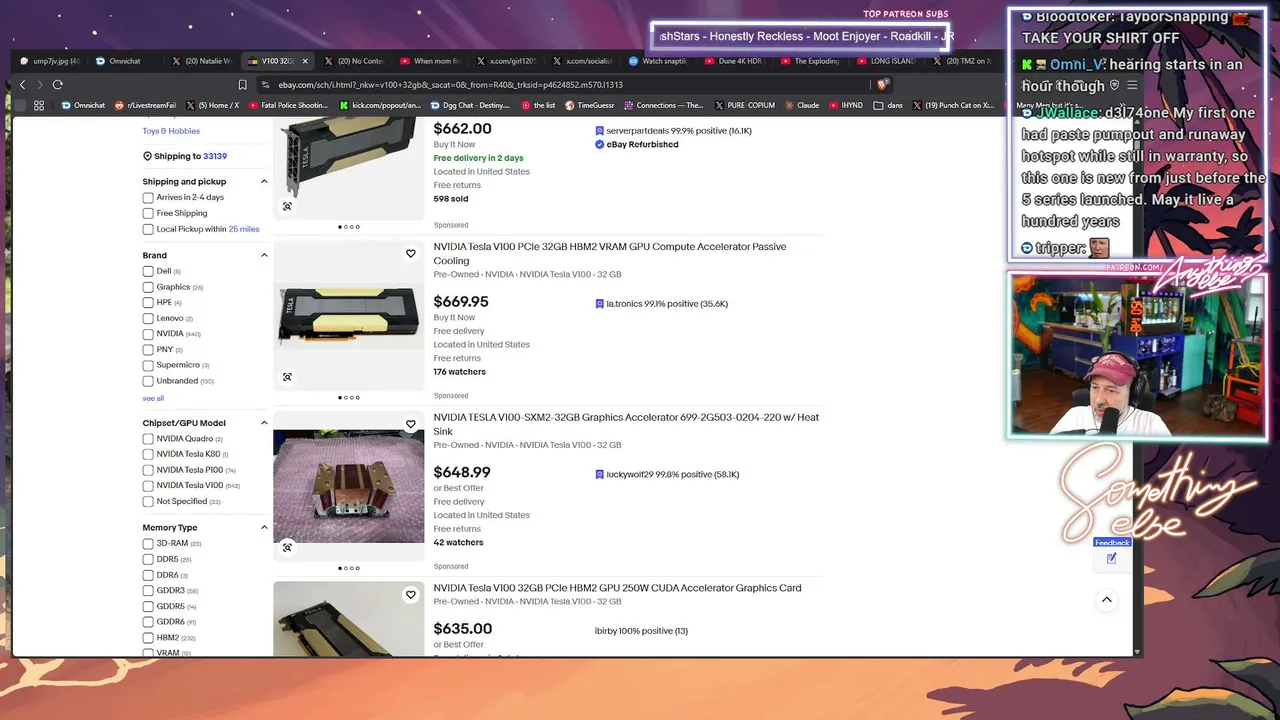Open the copper heat sink product thumbnail
Viewport: 1280px width, 720px height.
point(349,487)
